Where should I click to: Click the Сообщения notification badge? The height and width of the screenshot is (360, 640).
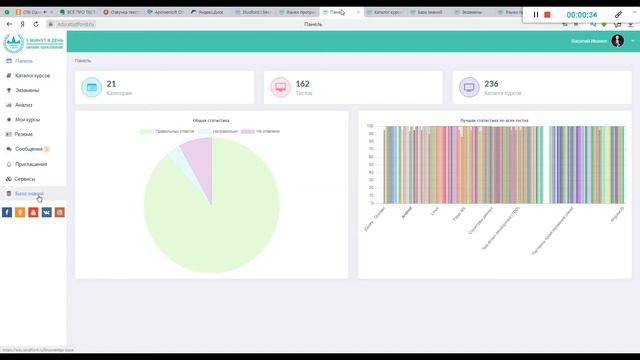click(47, 149)
